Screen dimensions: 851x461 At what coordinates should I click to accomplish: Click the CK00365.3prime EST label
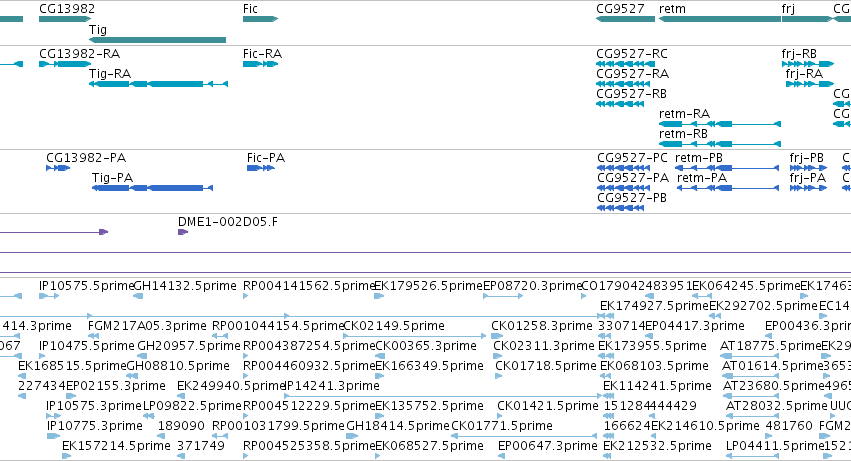pos(426,346)
